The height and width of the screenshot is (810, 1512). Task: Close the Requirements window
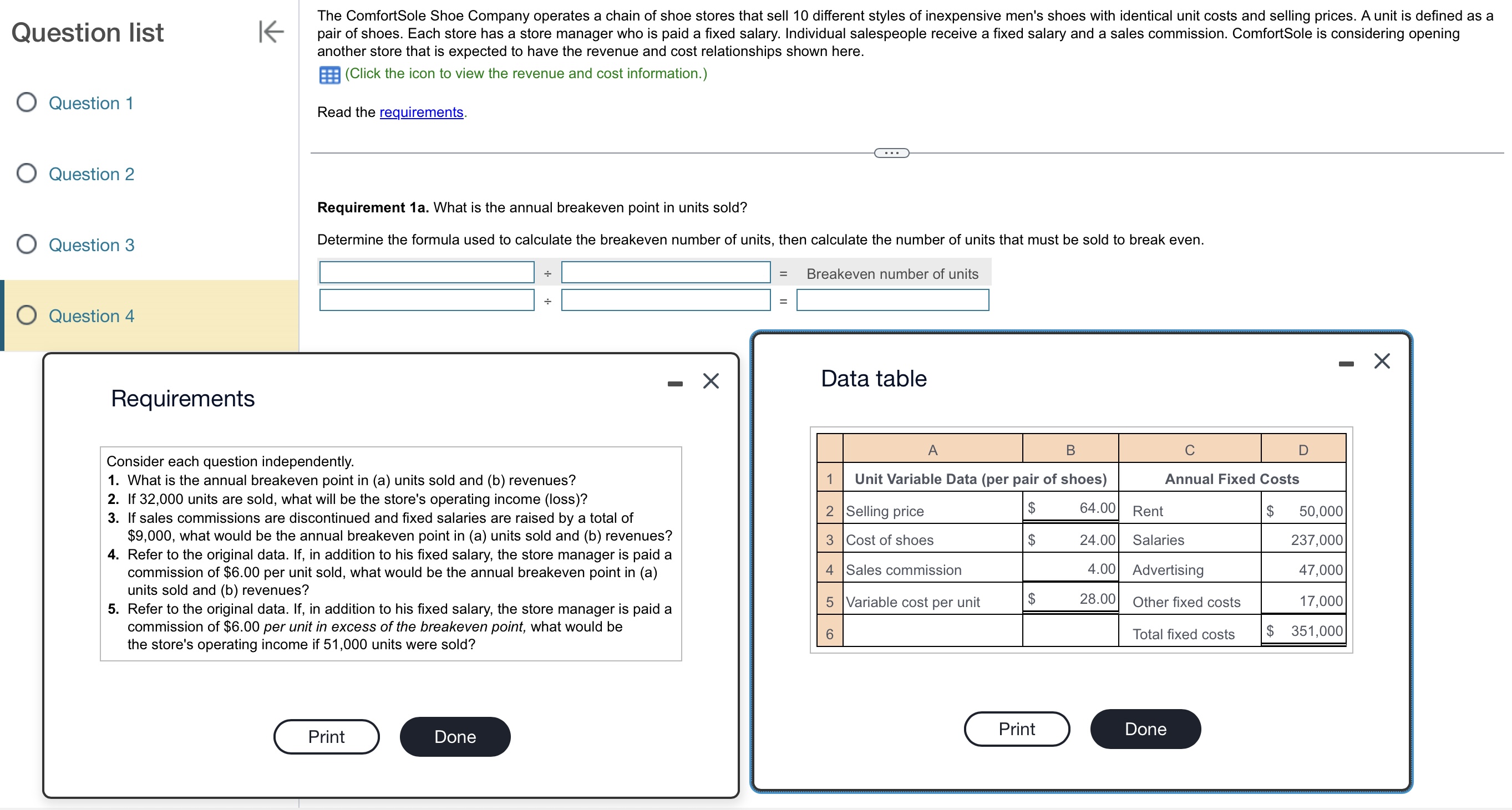click(x=711, y=381)
